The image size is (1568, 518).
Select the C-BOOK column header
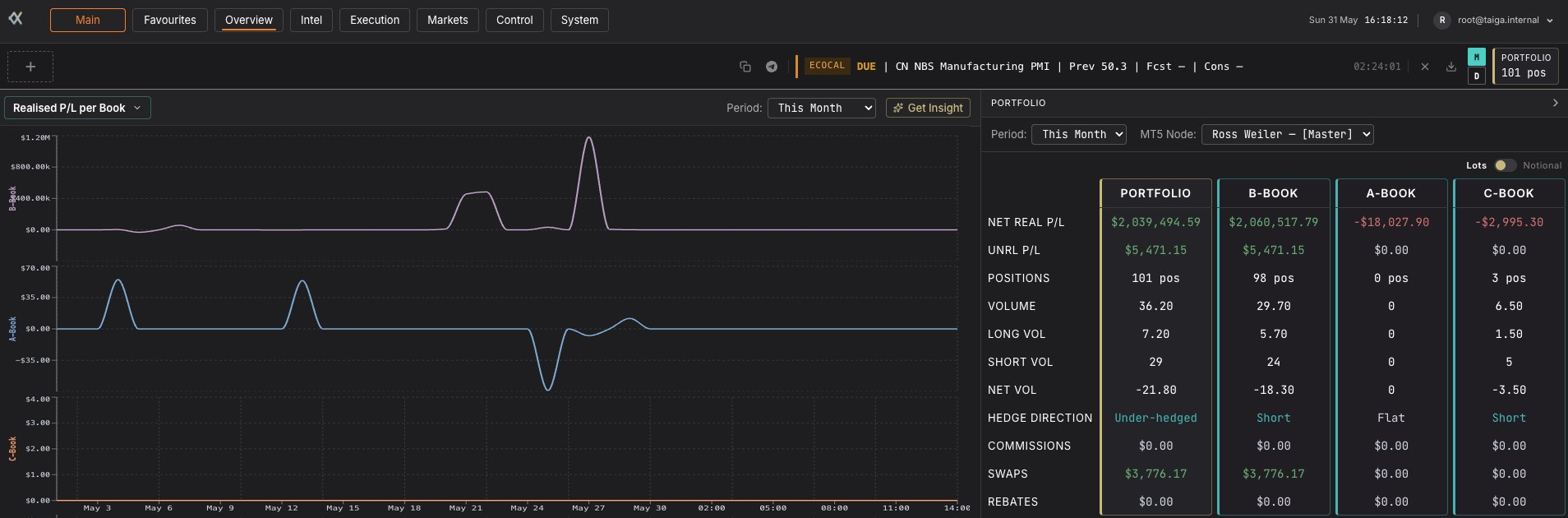pos(1509,193)
